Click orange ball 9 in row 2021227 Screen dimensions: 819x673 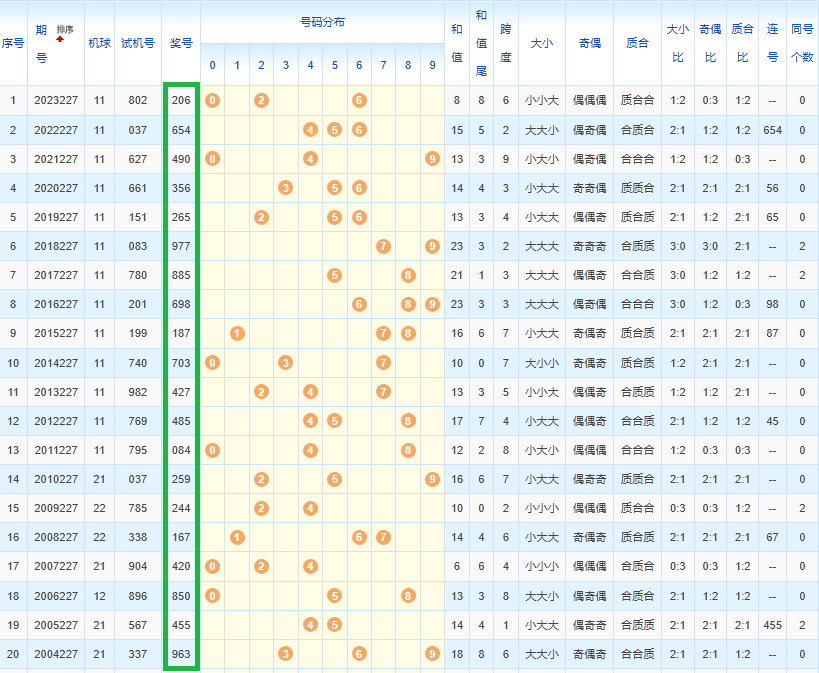point(432,159)
